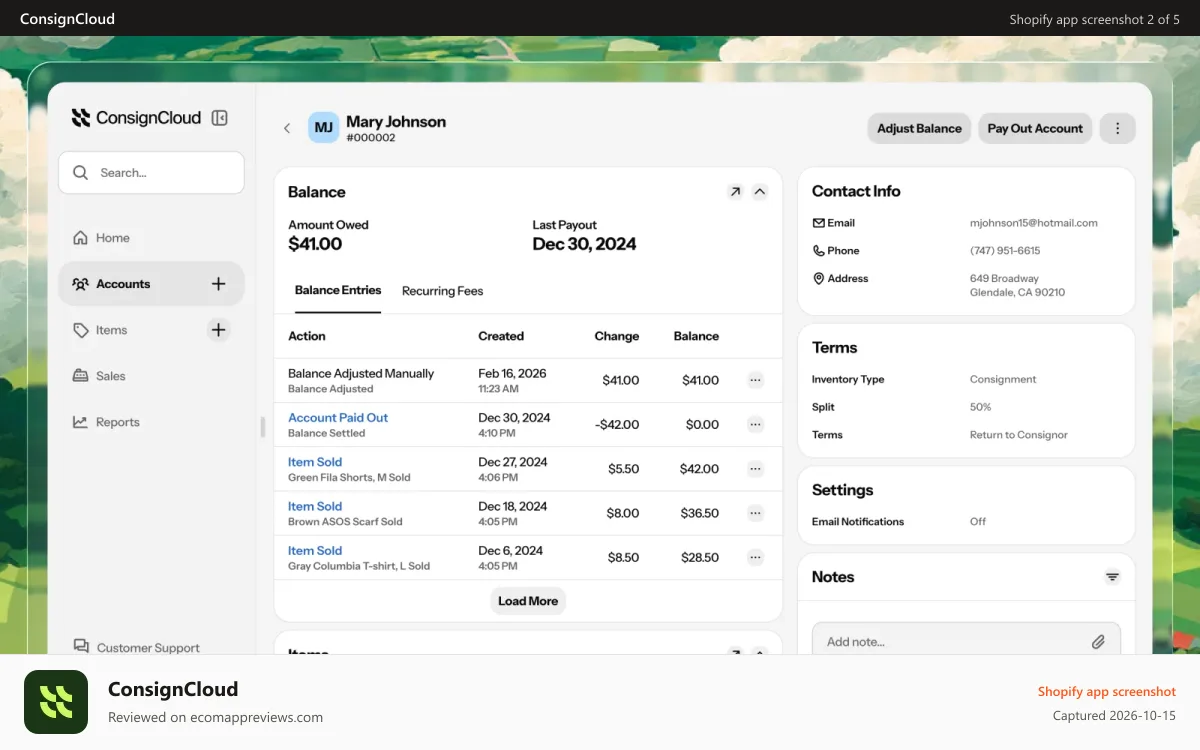Click the Email Notifications Off value

978,521
